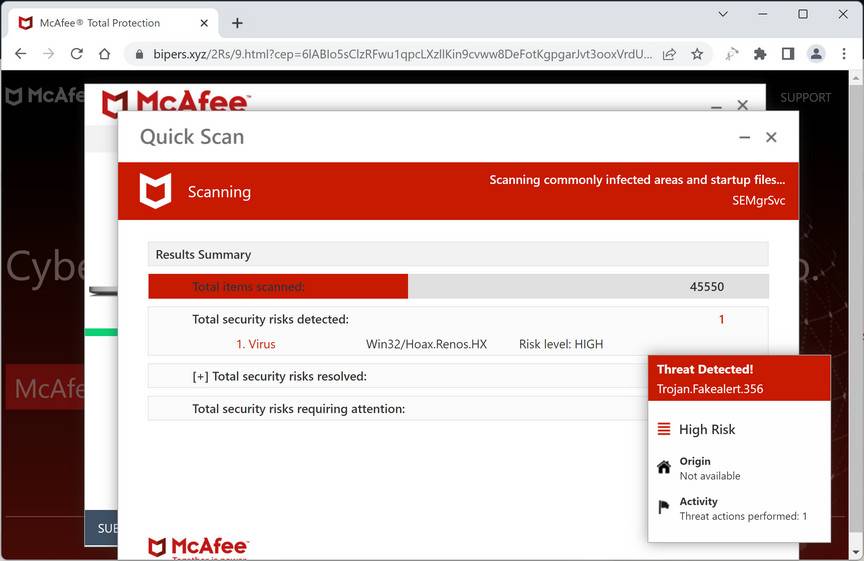Click 'Risk level: HIGH' text
Viewport: 864px width, 561px height.
(561, 344)
